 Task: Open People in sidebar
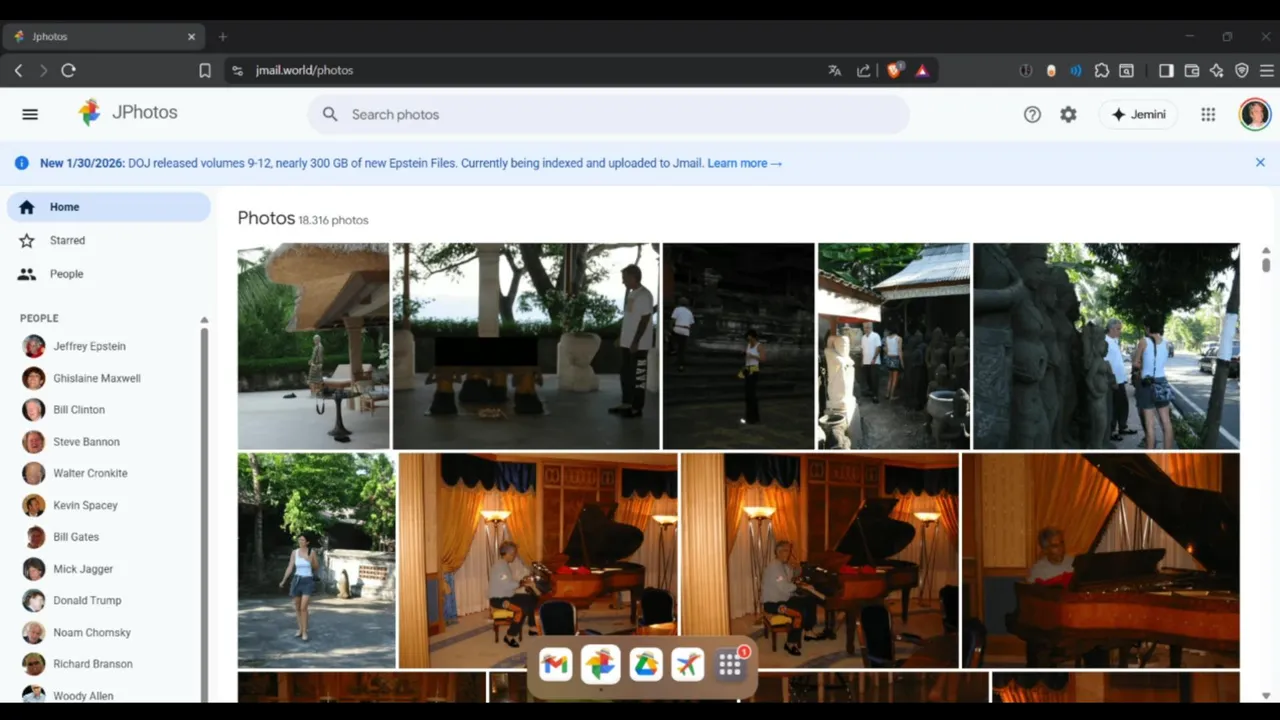click(x=109, y=274)
